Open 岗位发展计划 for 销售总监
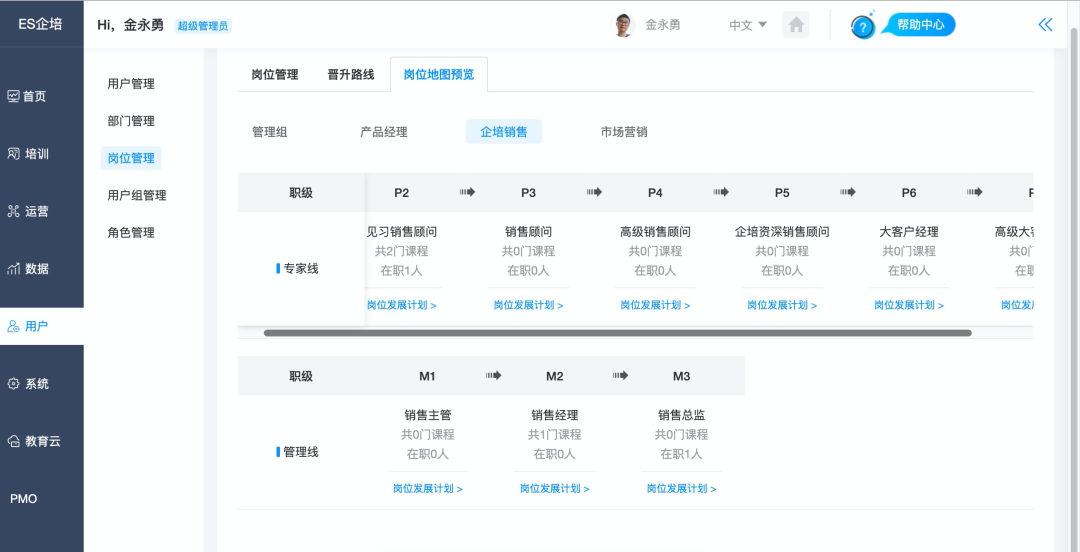1080x552 pixels. (681, 489)
